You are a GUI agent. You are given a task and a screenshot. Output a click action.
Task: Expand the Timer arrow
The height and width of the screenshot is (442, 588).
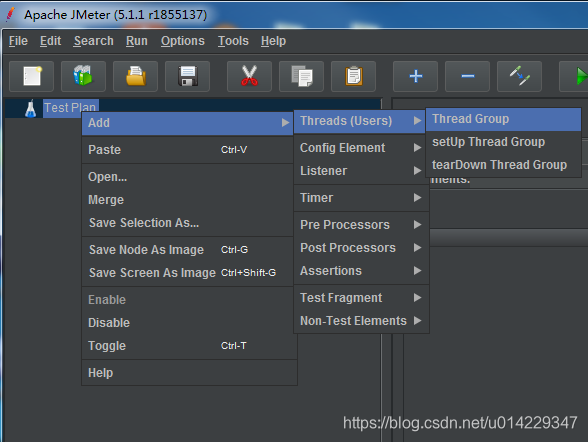[x=417, y=198]
